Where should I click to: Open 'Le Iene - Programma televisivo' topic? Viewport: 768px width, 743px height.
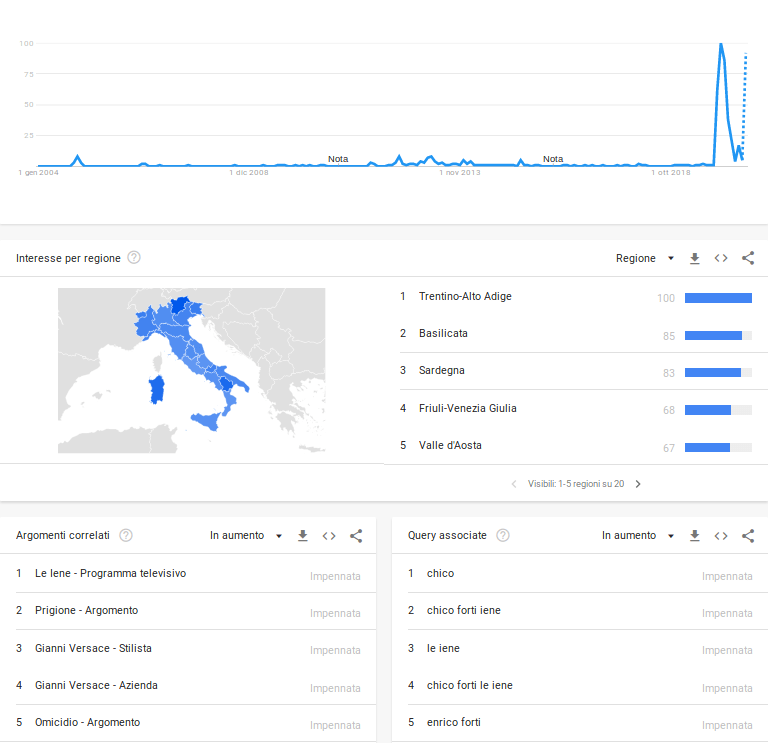(x=110, y=573)
